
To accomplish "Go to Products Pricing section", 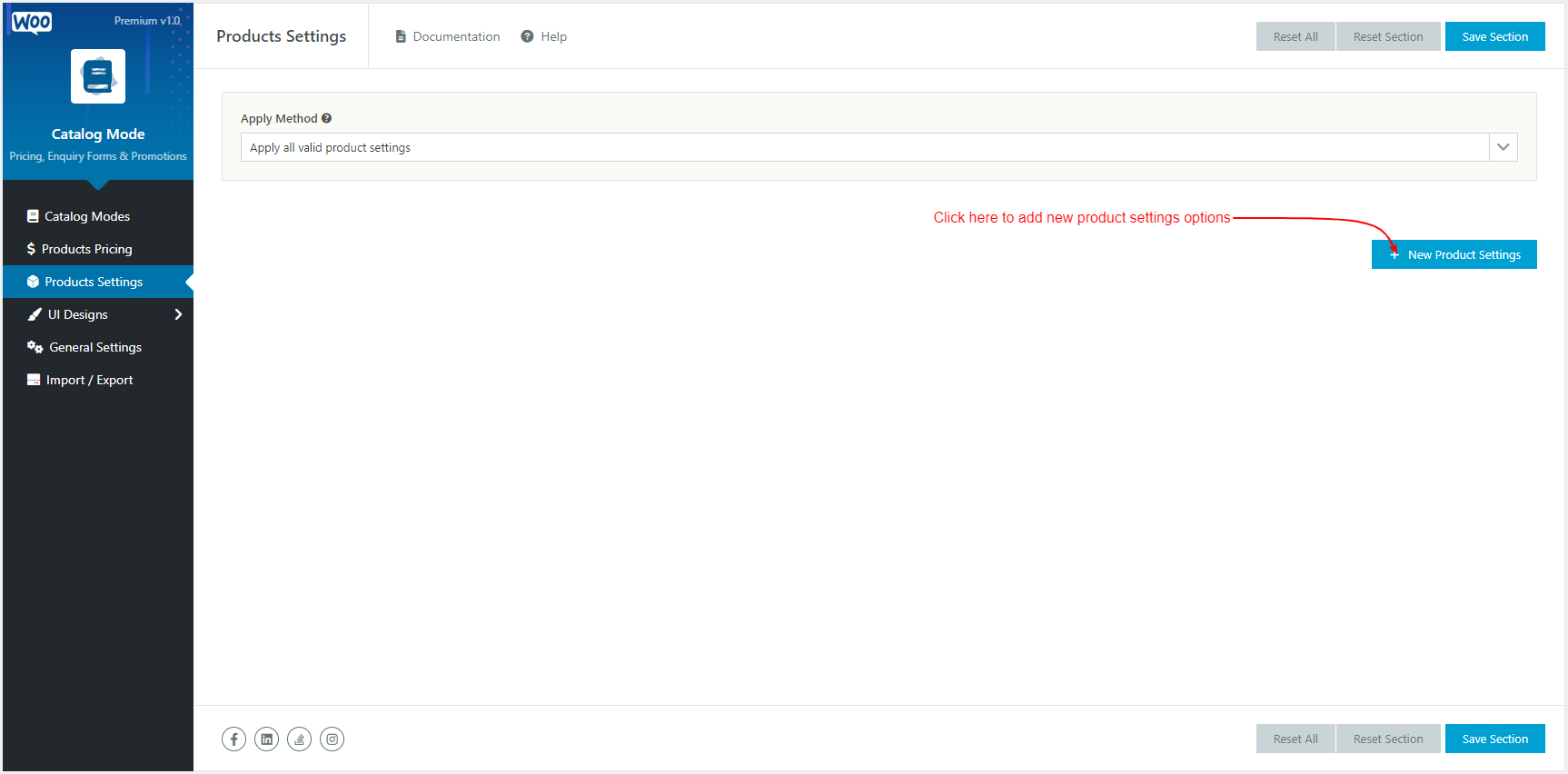I will [x=98, y=249].
